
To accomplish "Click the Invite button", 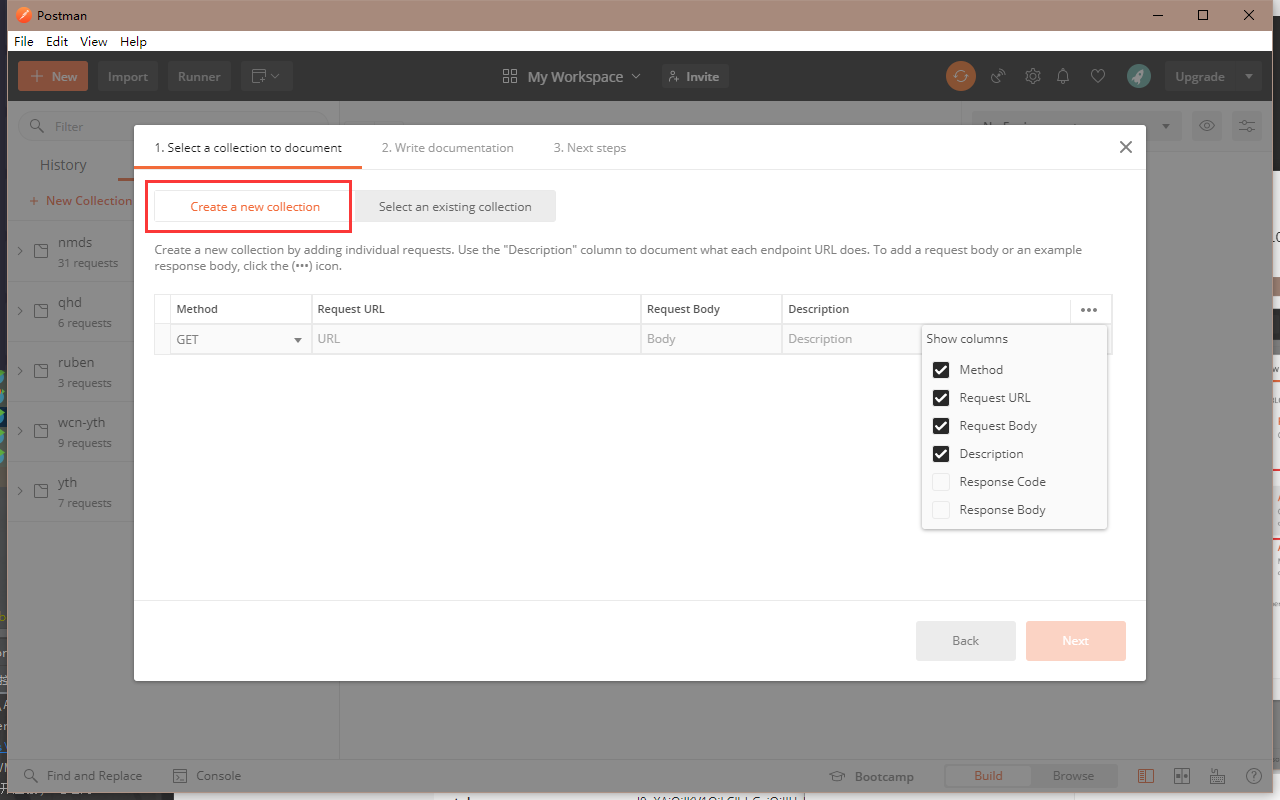I will click(x=695, y=76).
